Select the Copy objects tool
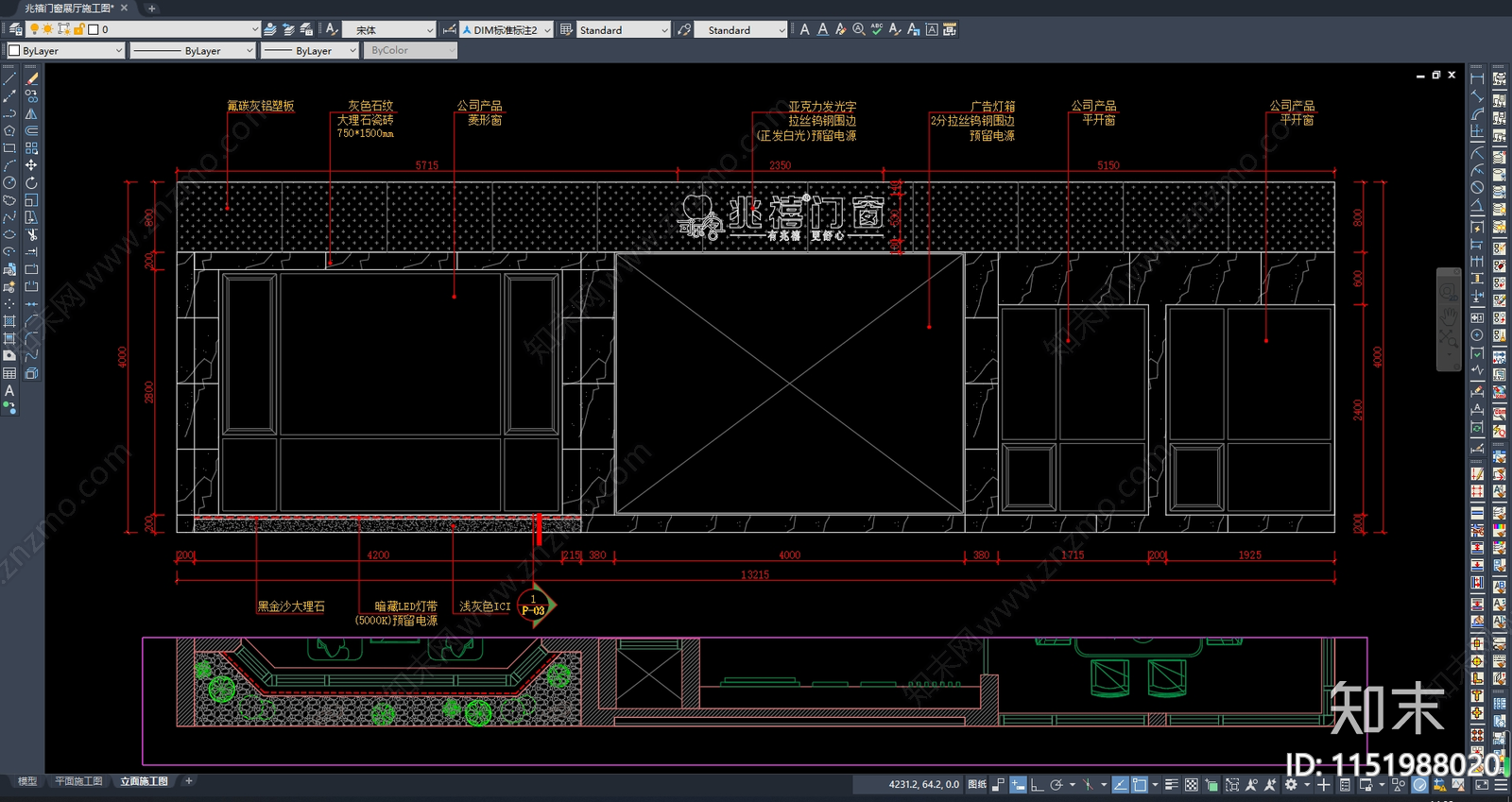 pyautogui.click(x=31, y=94)
